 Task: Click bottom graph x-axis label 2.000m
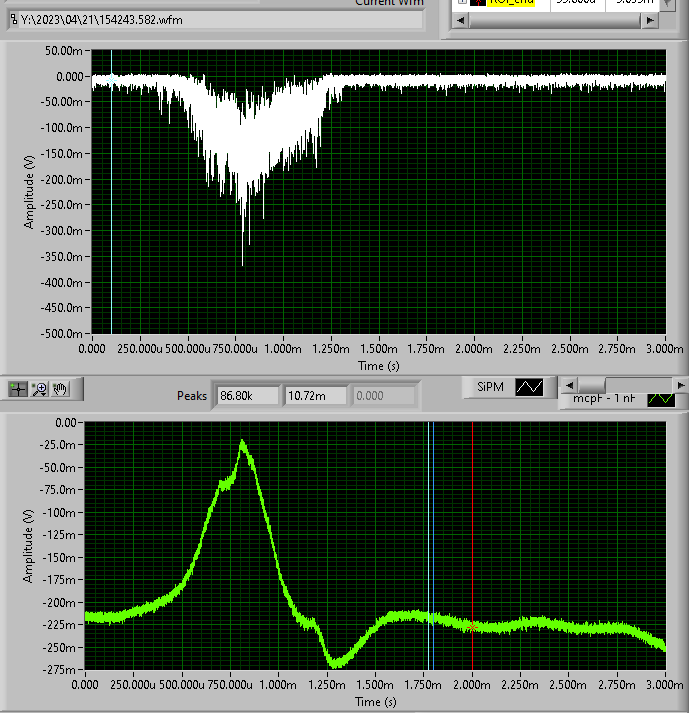tap(472, 685)
